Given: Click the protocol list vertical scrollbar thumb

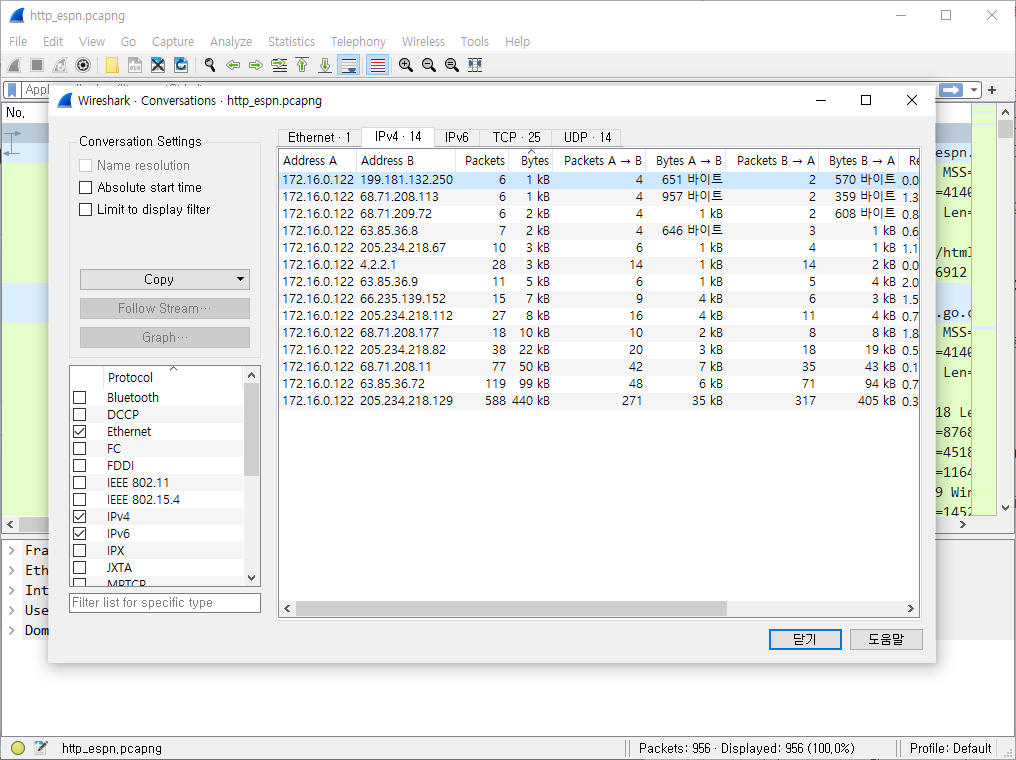Looking at the screenshot, I should click(x=252, y=430).
